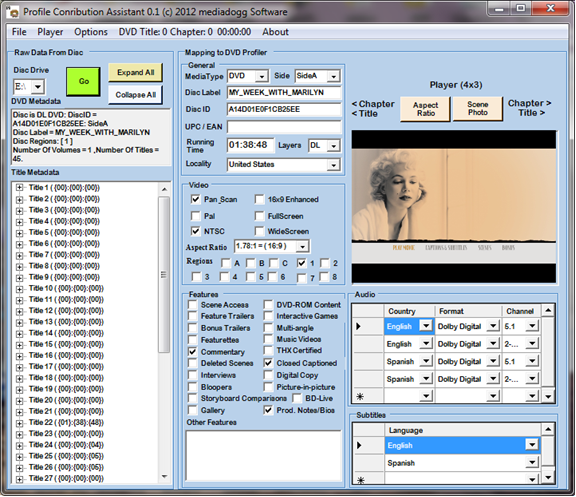Select first audio row arrow indicator

coord(359,326)
